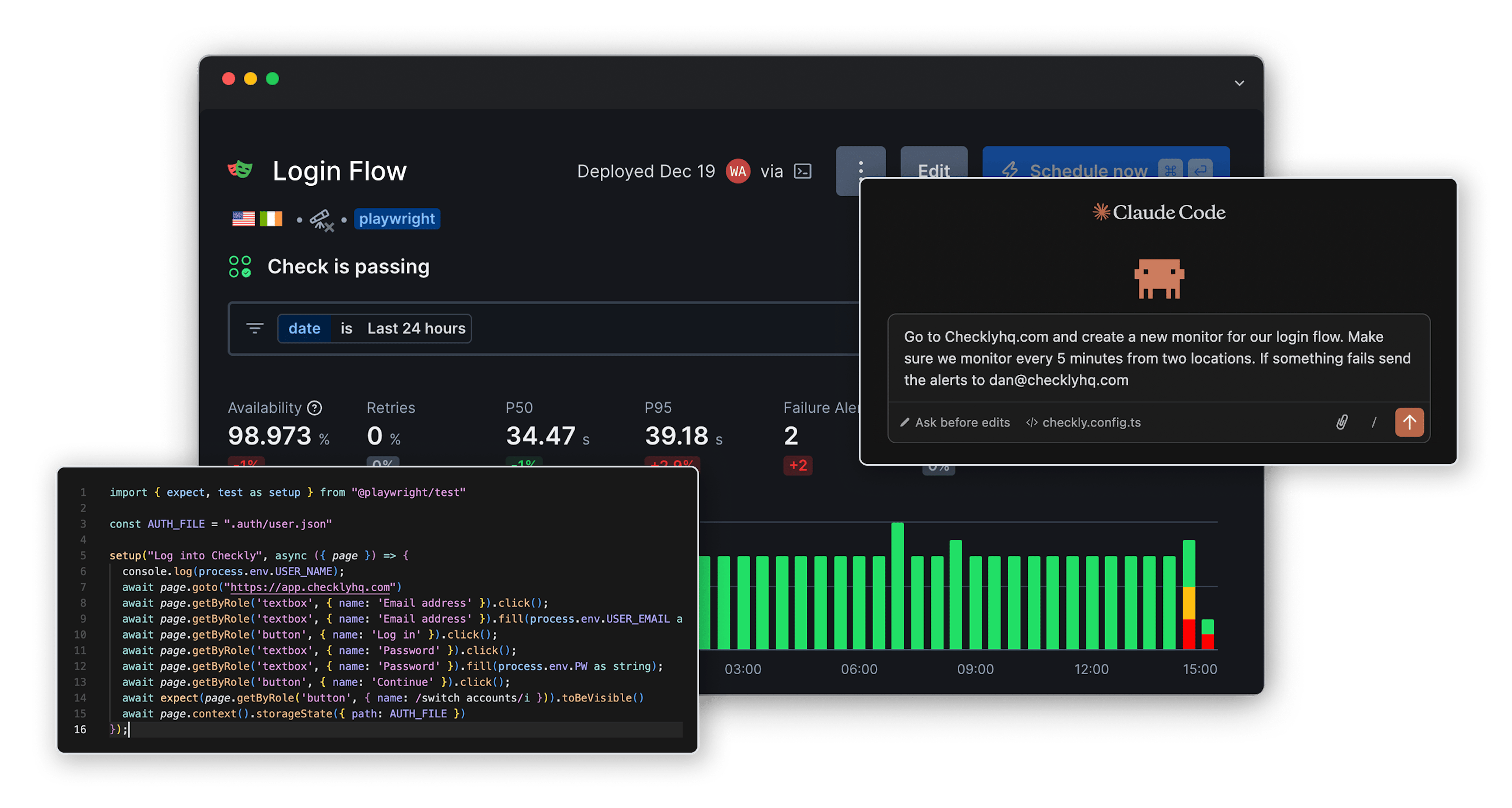1512x808 pixels.
Task: Click the satellite icon next to flags
Action: [x=322, y=220]
